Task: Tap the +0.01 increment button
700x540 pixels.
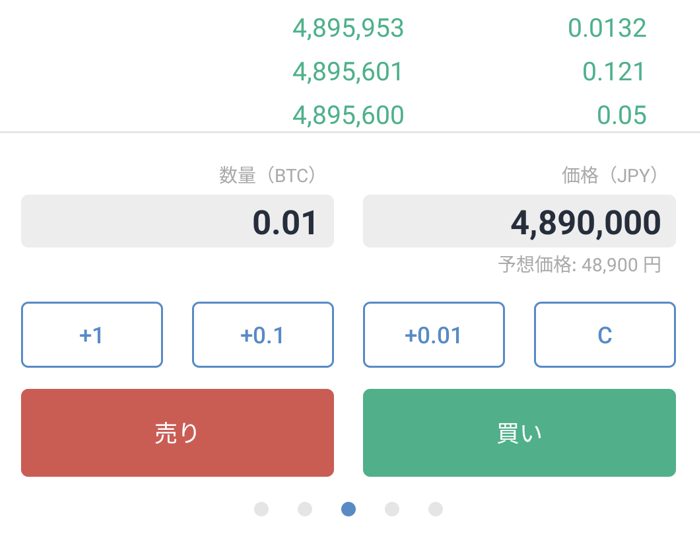Action: [434, 335]
